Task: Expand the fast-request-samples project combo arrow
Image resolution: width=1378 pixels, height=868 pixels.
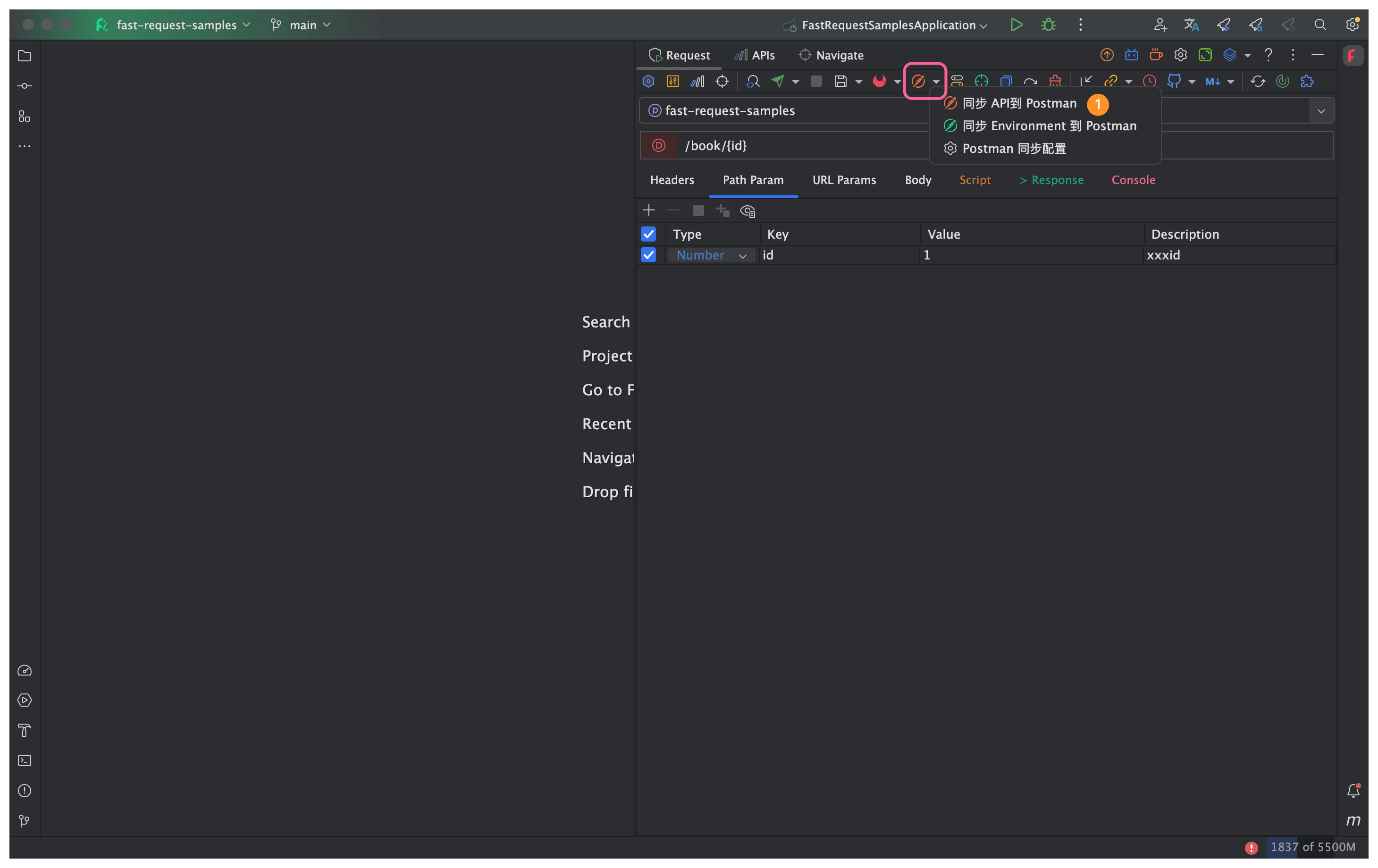Action: coord(1321,111)
